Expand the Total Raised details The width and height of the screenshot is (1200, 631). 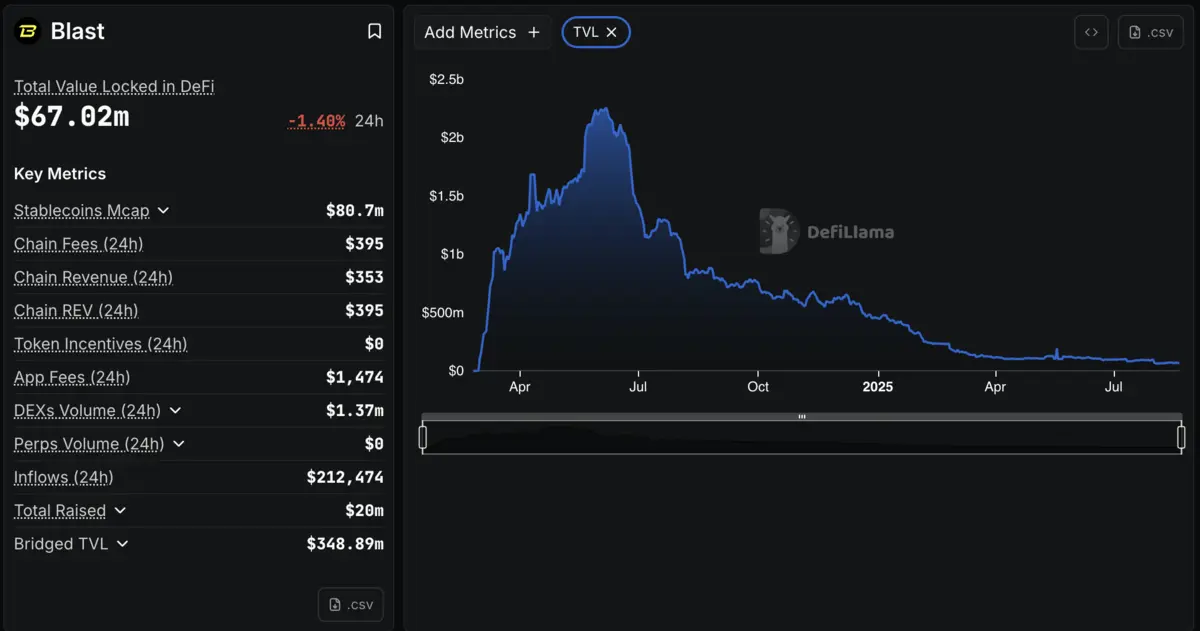pyautogui.click(x=120, y=511)
